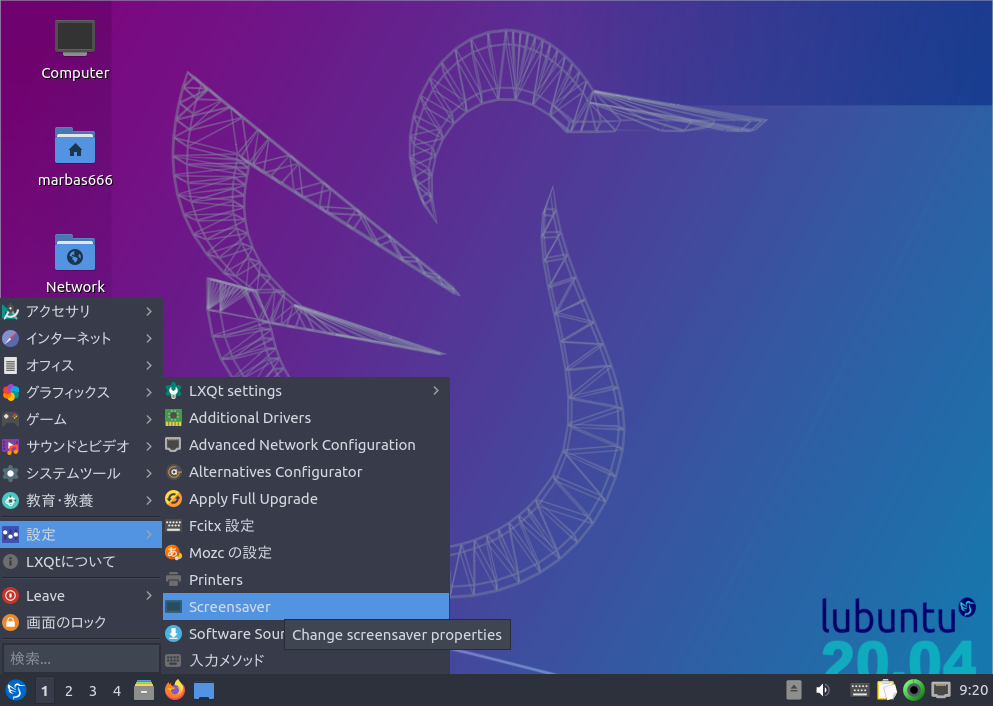Expand the LXQt settings submenu arrow
993x706 pixels.
(436, 391)
